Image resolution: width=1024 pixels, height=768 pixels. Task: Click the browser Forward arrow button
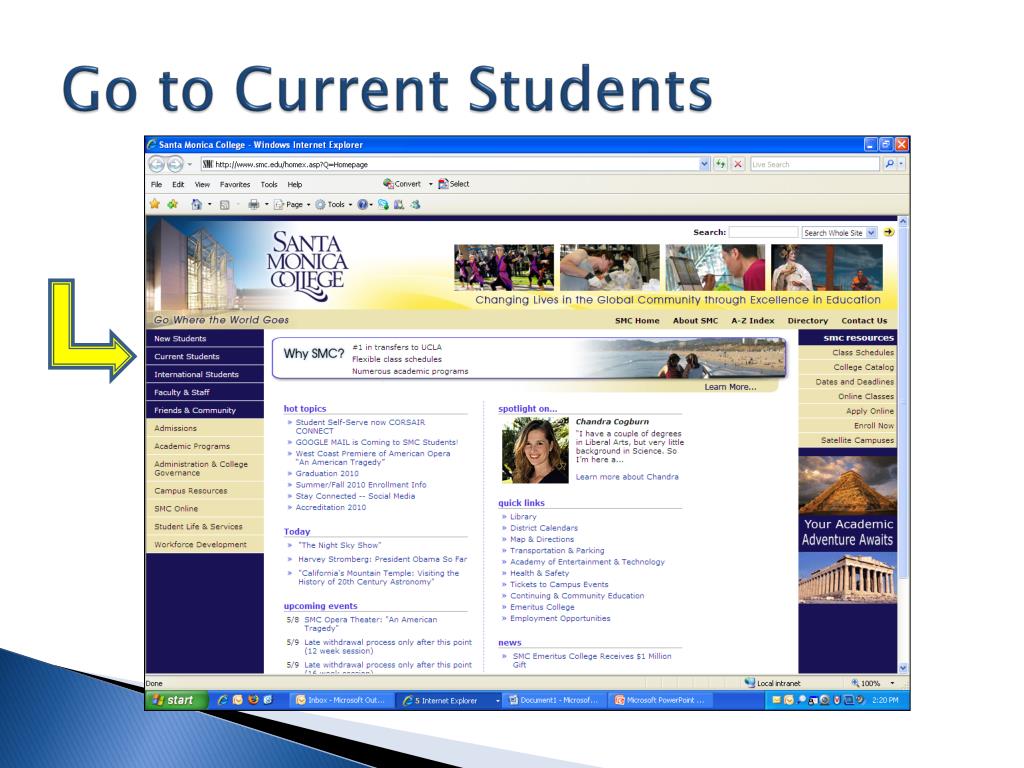(174, 164)
